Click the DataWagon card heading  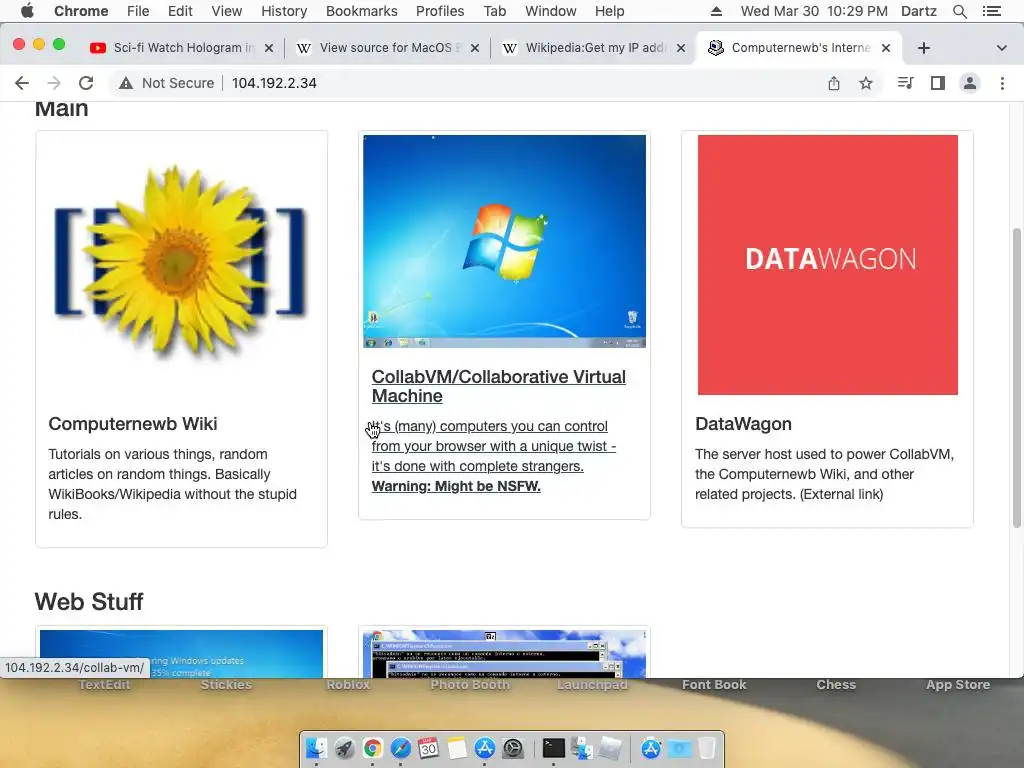[743, 424]
